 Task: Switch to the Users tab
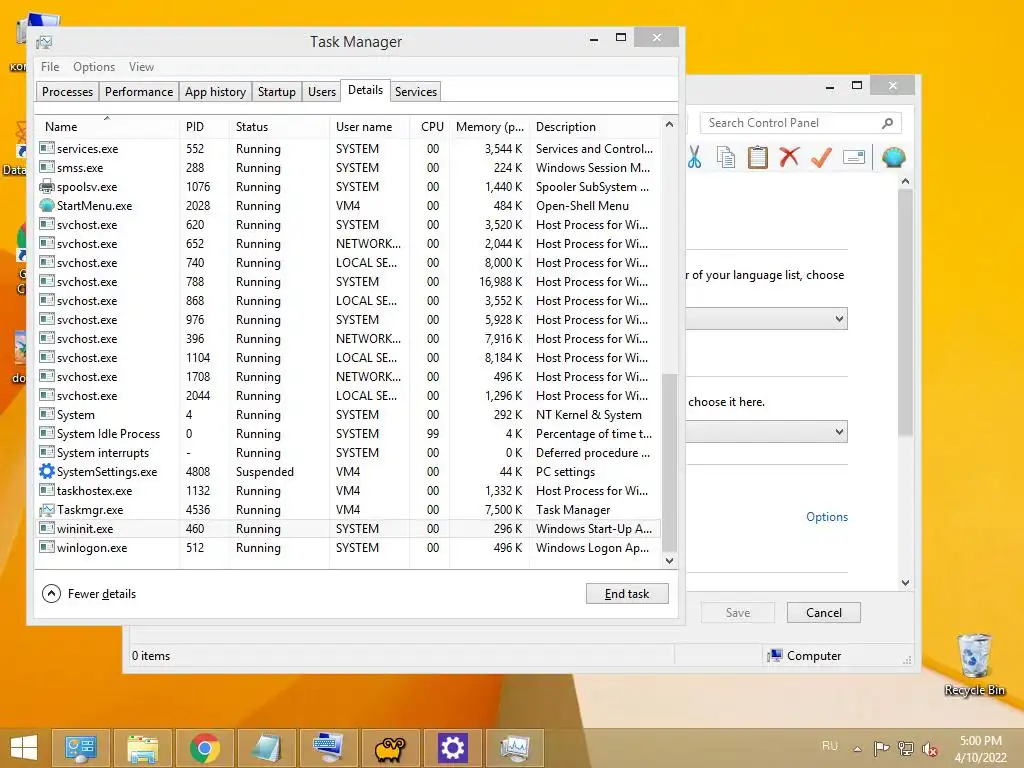[321, 91]
